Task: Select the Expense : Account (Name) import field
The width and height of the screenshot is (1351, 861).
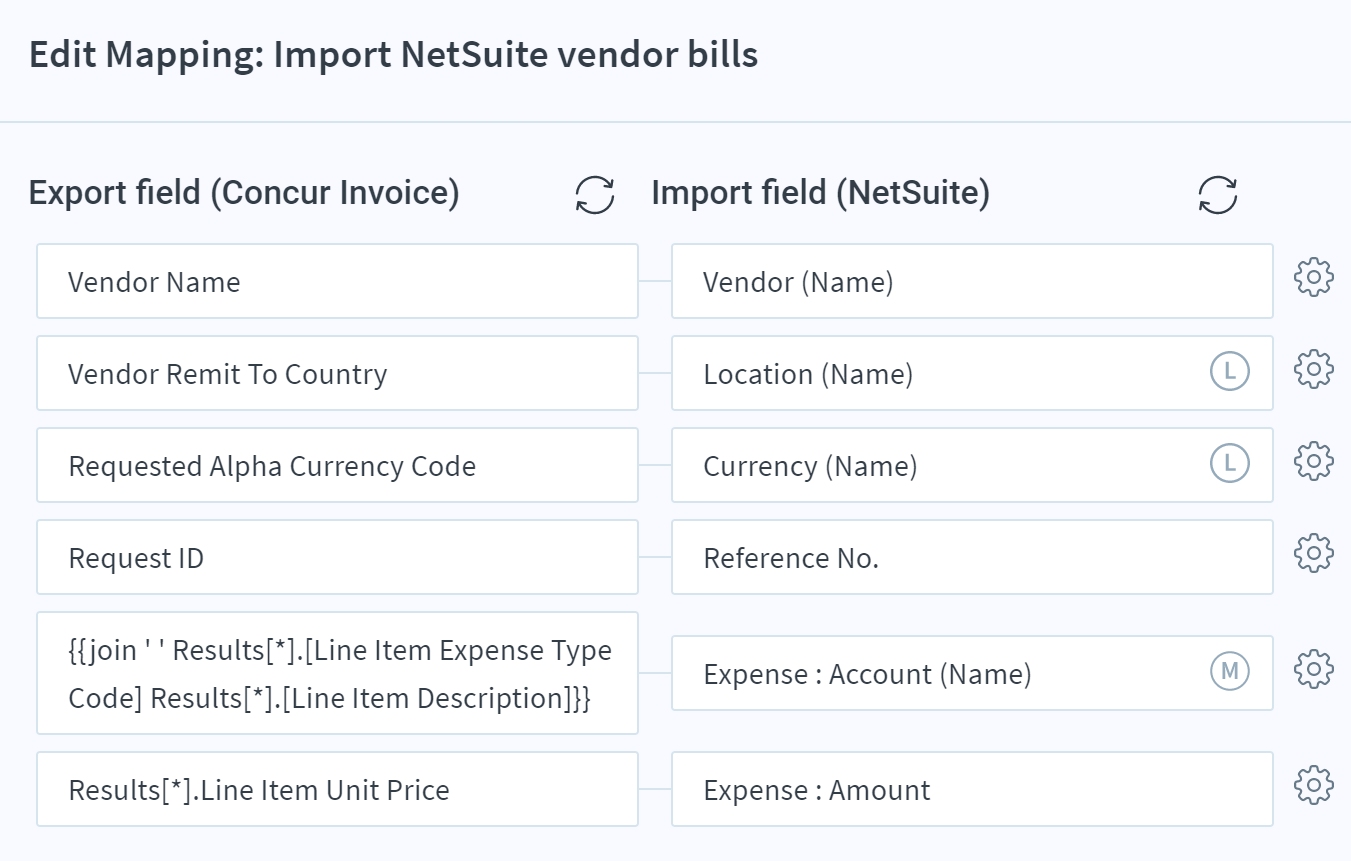Action: point(972,673)
